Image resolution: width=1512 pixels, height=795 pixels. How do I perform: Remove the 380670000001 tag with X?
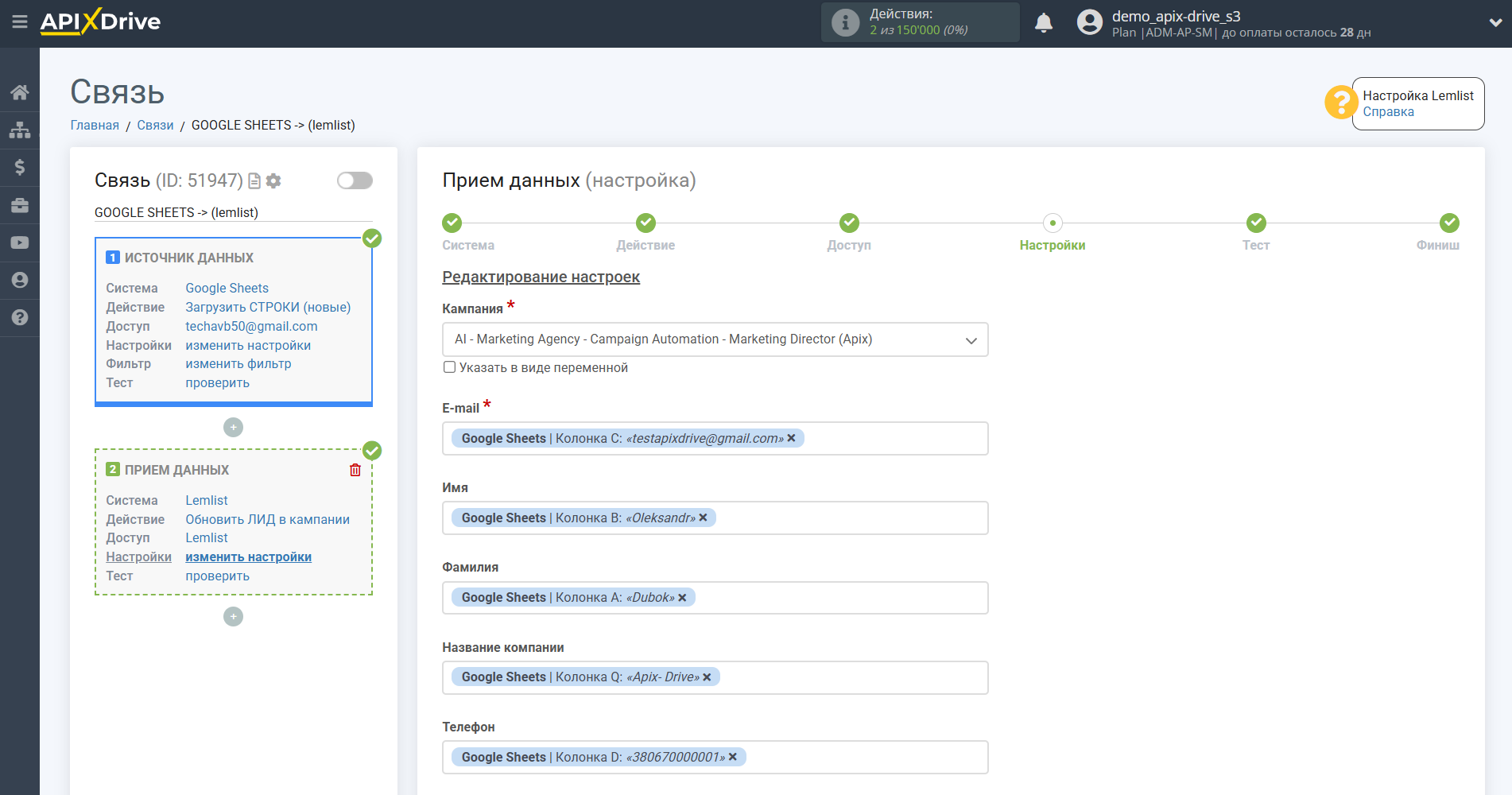tap(733, 757)
